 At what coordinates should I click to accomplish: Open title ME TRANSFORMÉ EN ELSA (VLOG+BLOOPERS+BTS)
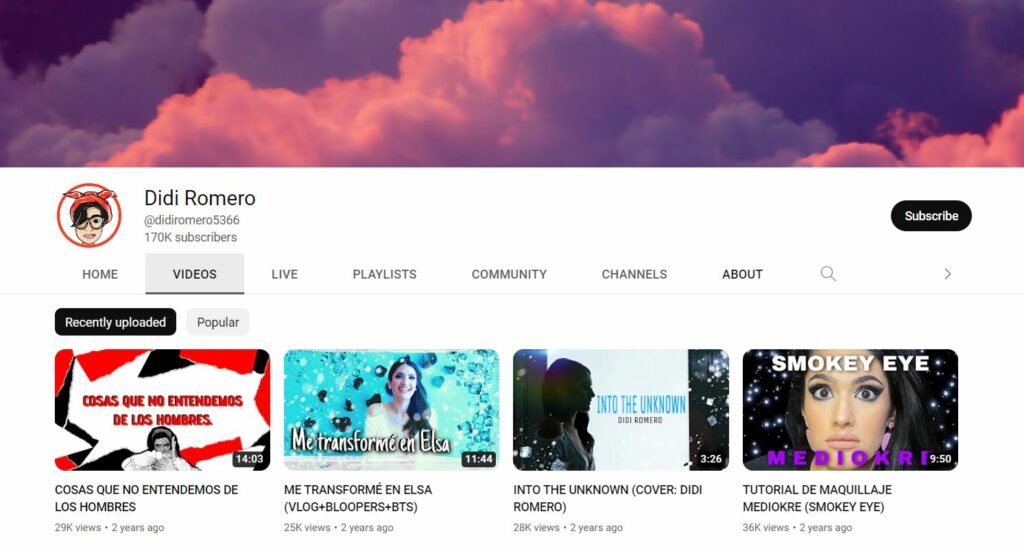coord(358,498)
